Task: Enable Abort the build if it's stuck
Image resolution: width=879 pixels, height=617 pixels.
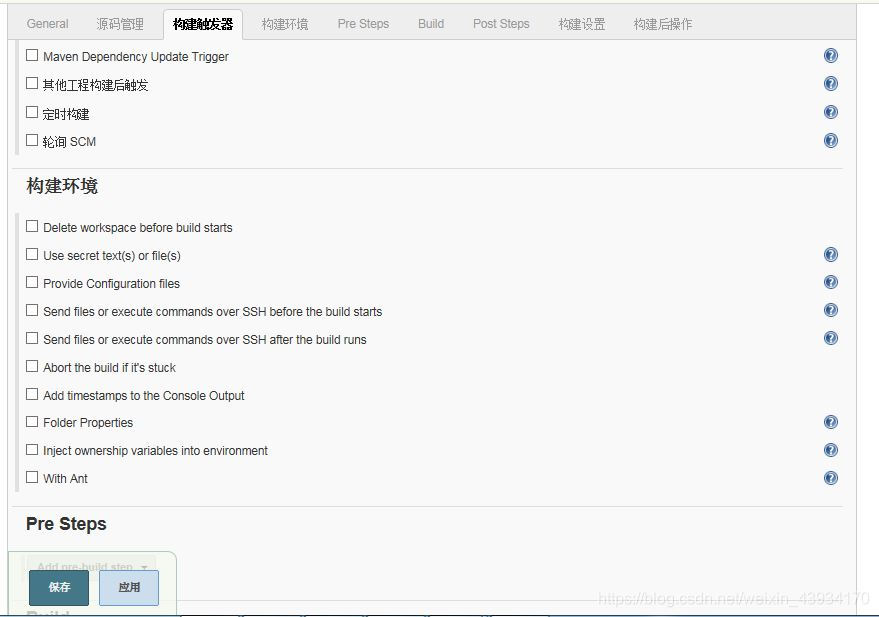Action: coord(32,366)
